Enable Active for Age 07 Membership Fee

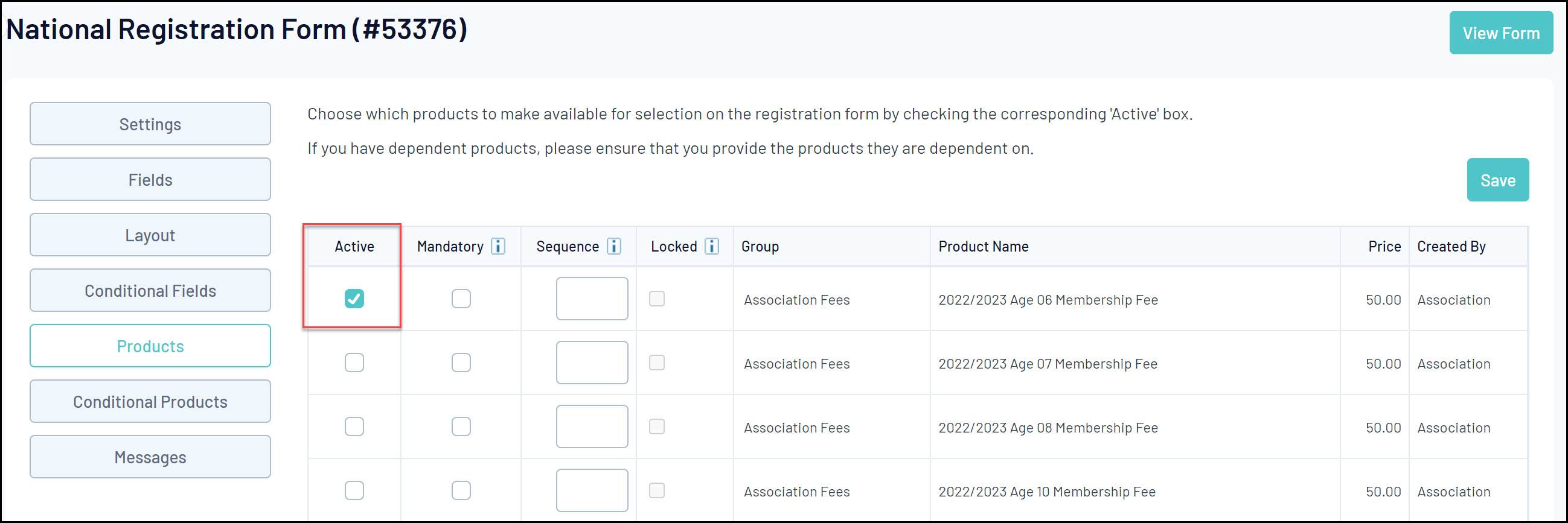click(x=354, y=363)
